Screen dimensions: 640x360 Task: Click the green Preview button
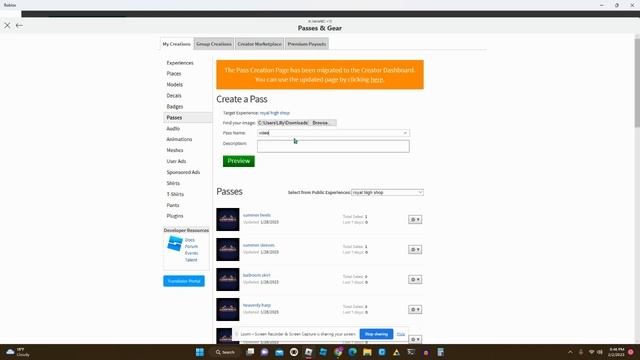point(239,161)
